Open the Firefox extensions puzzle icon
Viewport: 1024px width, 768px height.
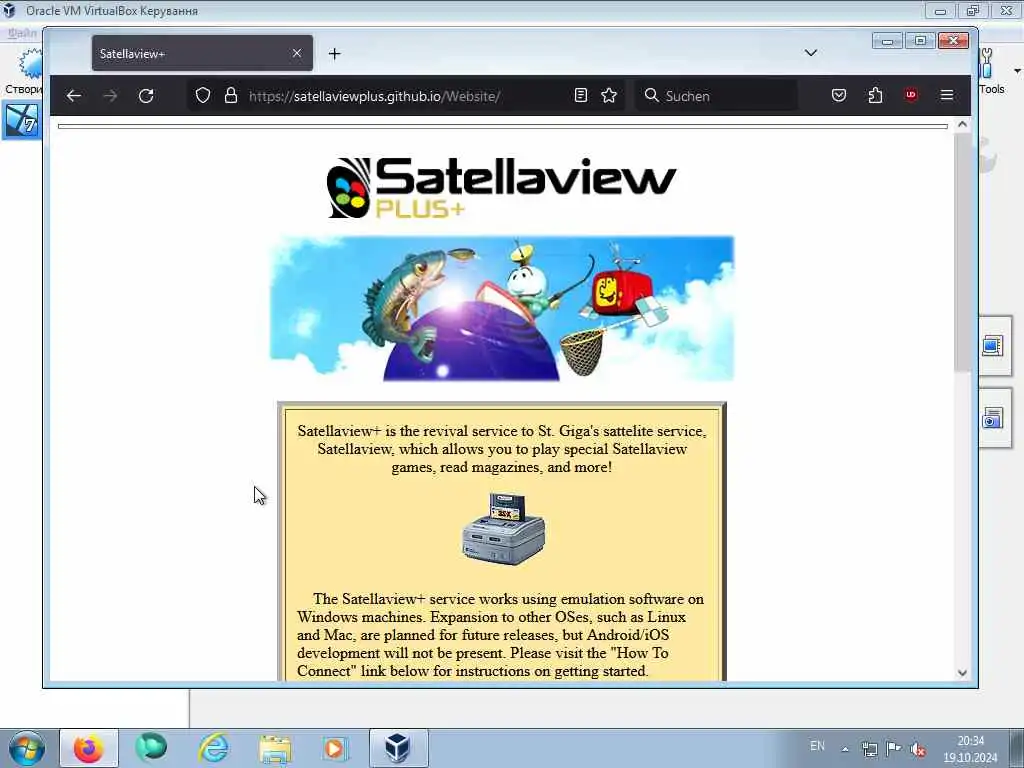pos(875,95)
